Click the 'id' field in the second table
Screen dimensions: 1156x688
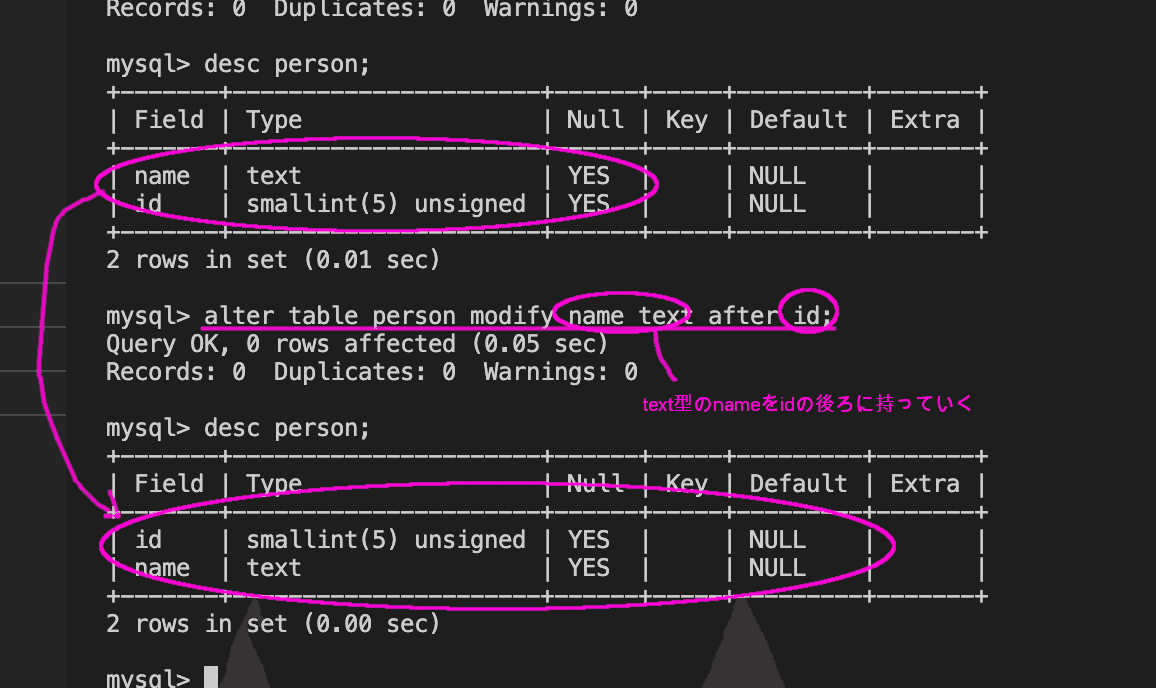(148, 540)
